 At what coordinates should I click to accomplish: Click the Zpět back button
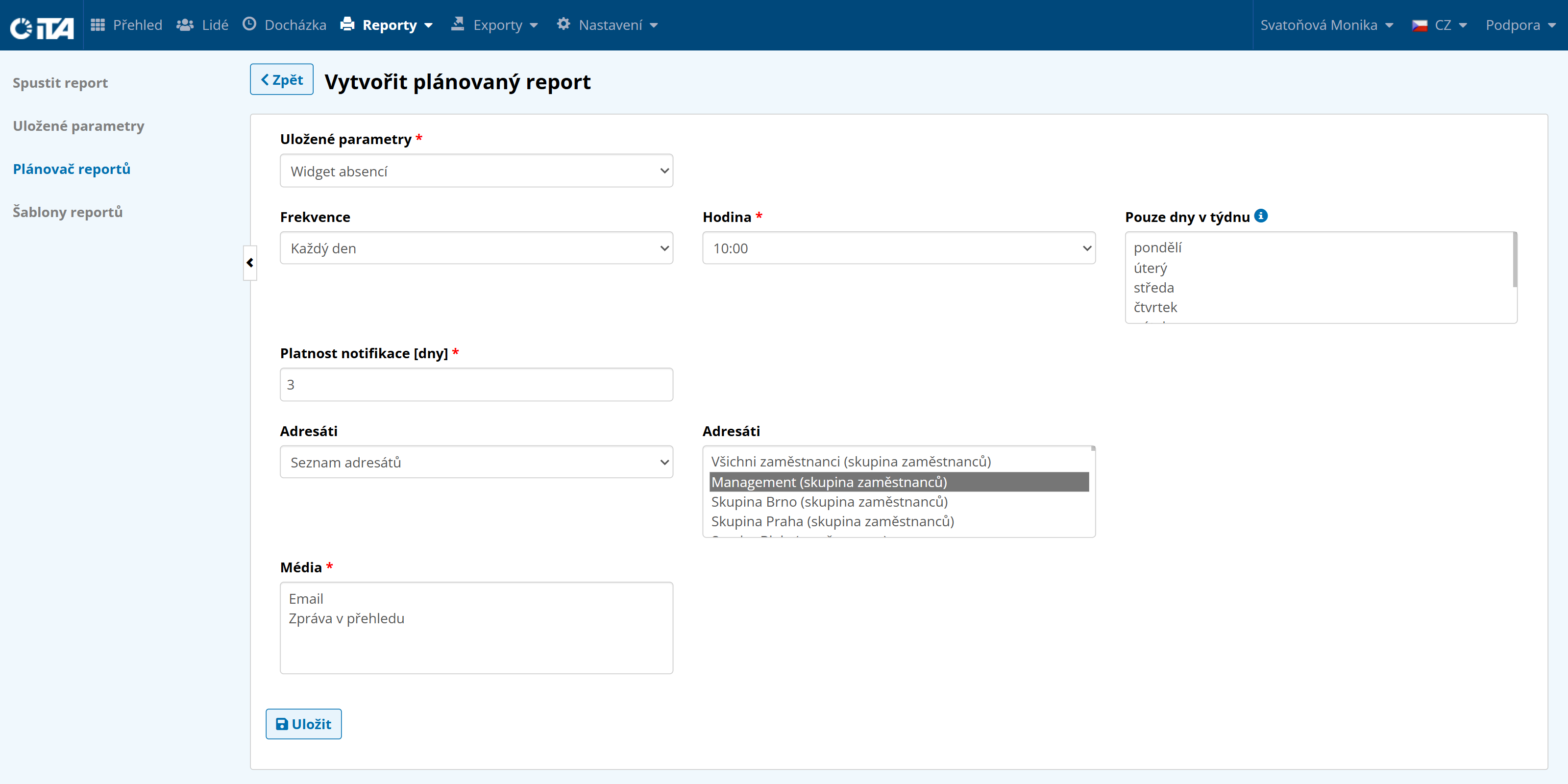coord(282,80)
